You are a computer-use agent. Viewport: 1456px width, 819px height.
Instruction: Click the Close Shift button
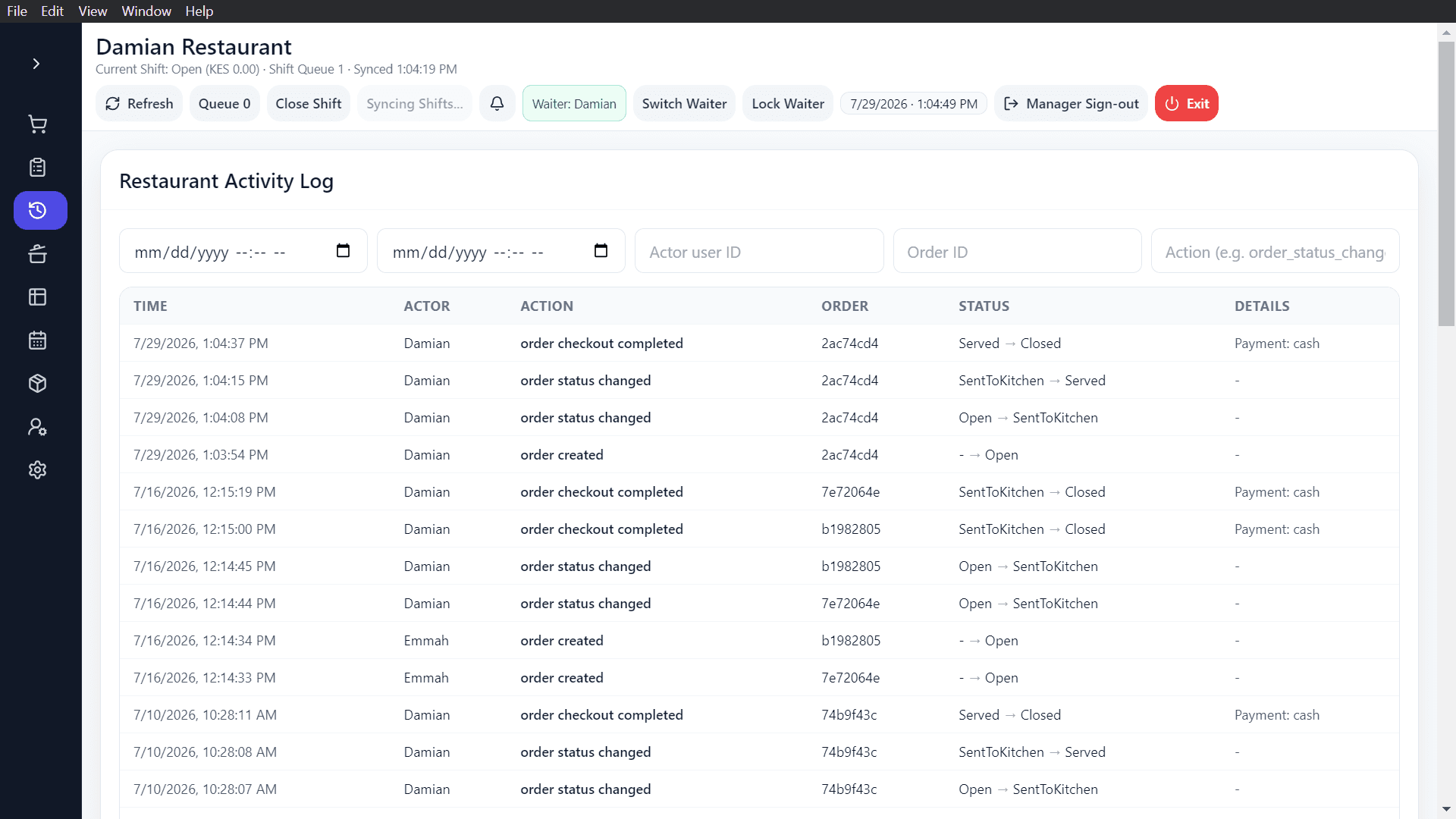(309, 103)
